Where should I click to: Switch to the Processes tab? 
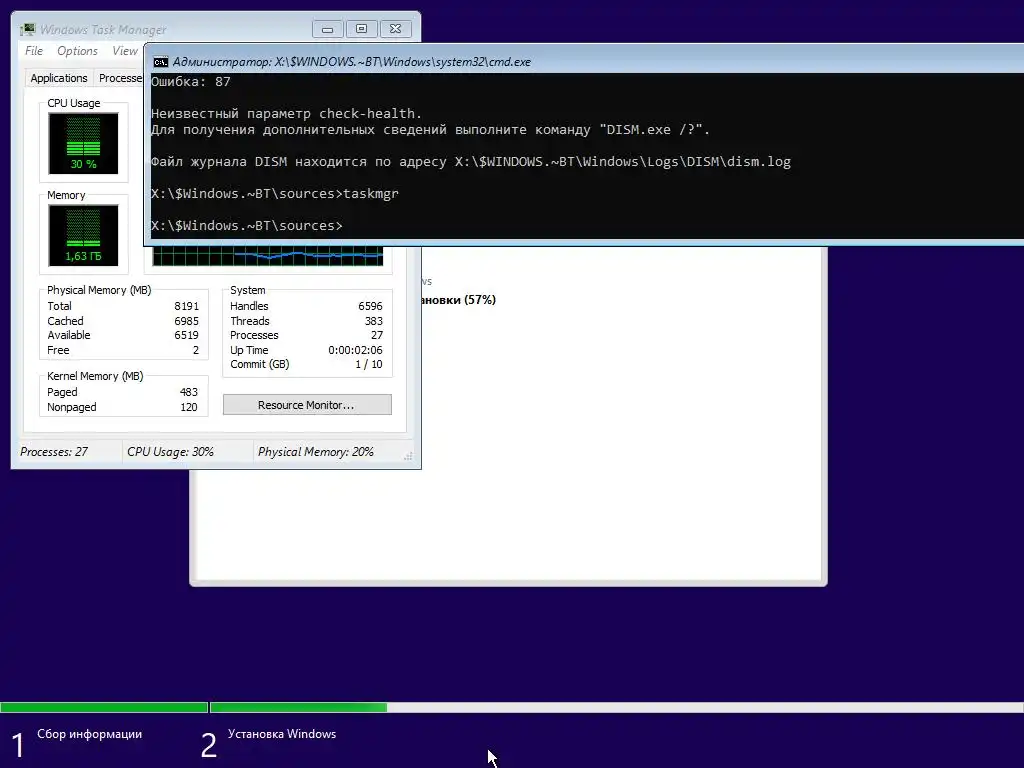click(x=120, y=78)
